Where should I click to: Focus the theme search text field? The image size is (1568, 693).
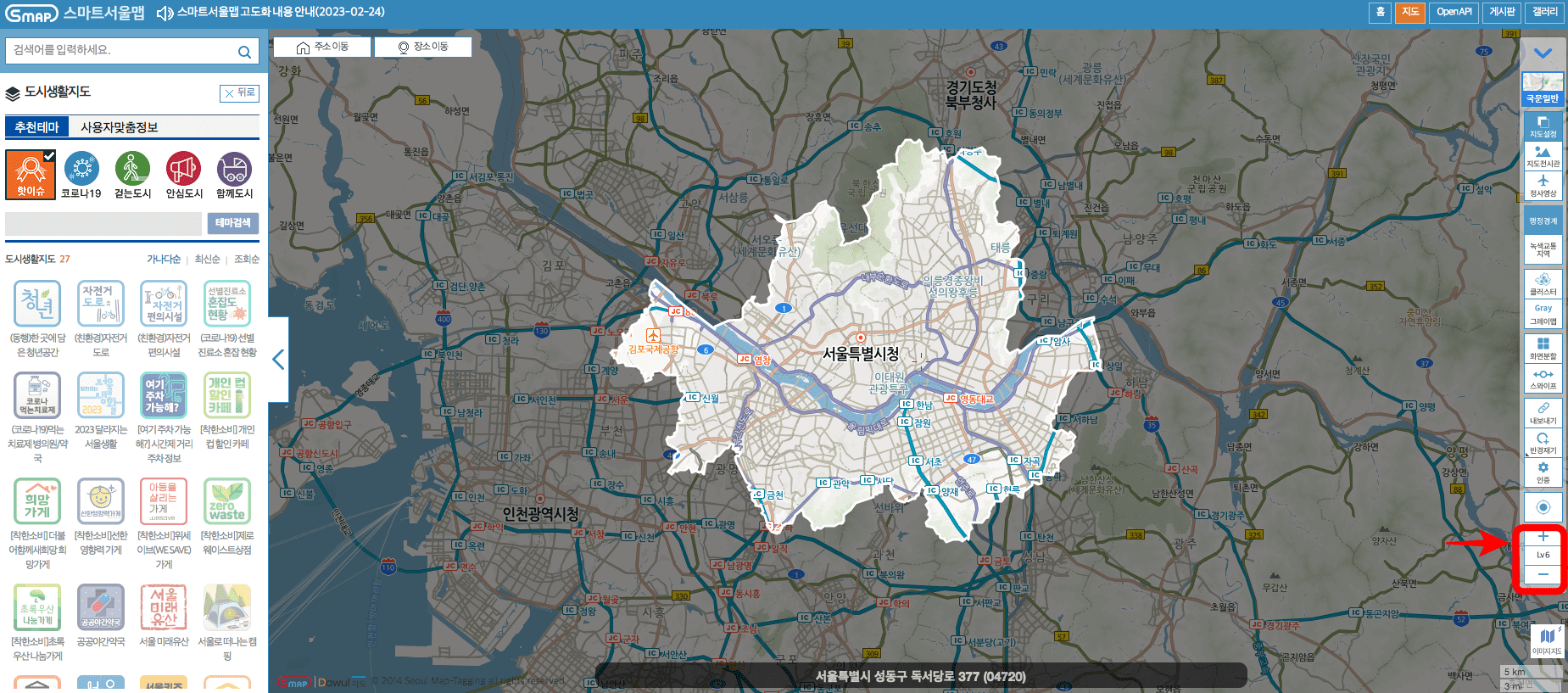coord(103,223)
